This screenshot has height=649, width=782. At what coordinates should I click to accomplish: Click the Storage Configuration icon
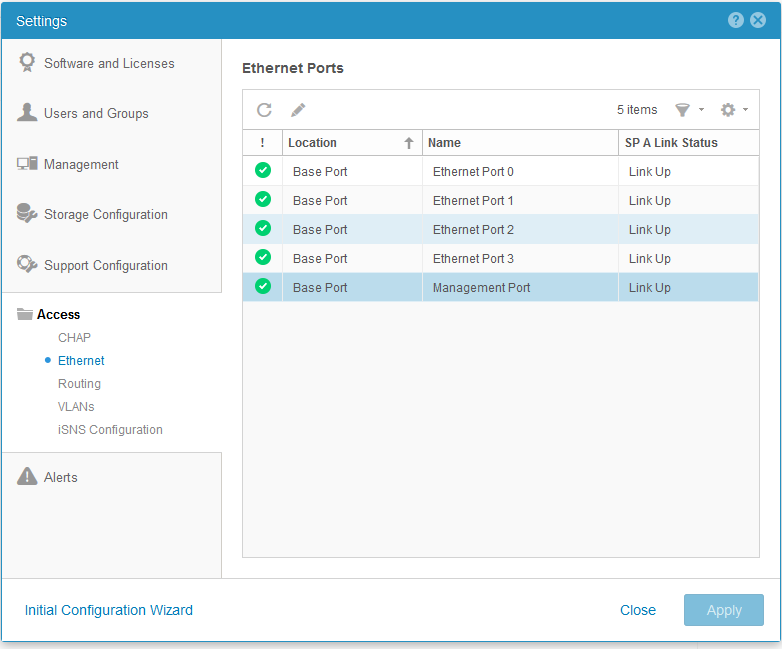click(x=27, y=214)
